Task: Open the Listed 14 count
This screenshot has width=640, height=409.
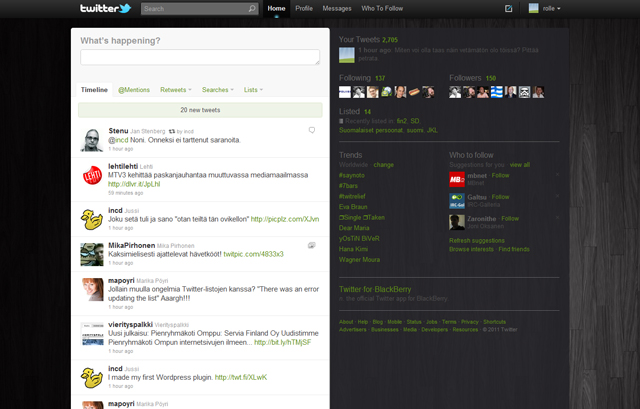Action: tap(367, 112)
